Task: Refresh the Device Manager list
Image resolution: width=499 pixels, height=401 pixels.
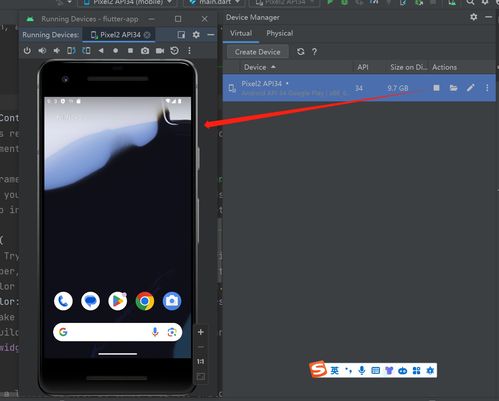Action: 301,52
